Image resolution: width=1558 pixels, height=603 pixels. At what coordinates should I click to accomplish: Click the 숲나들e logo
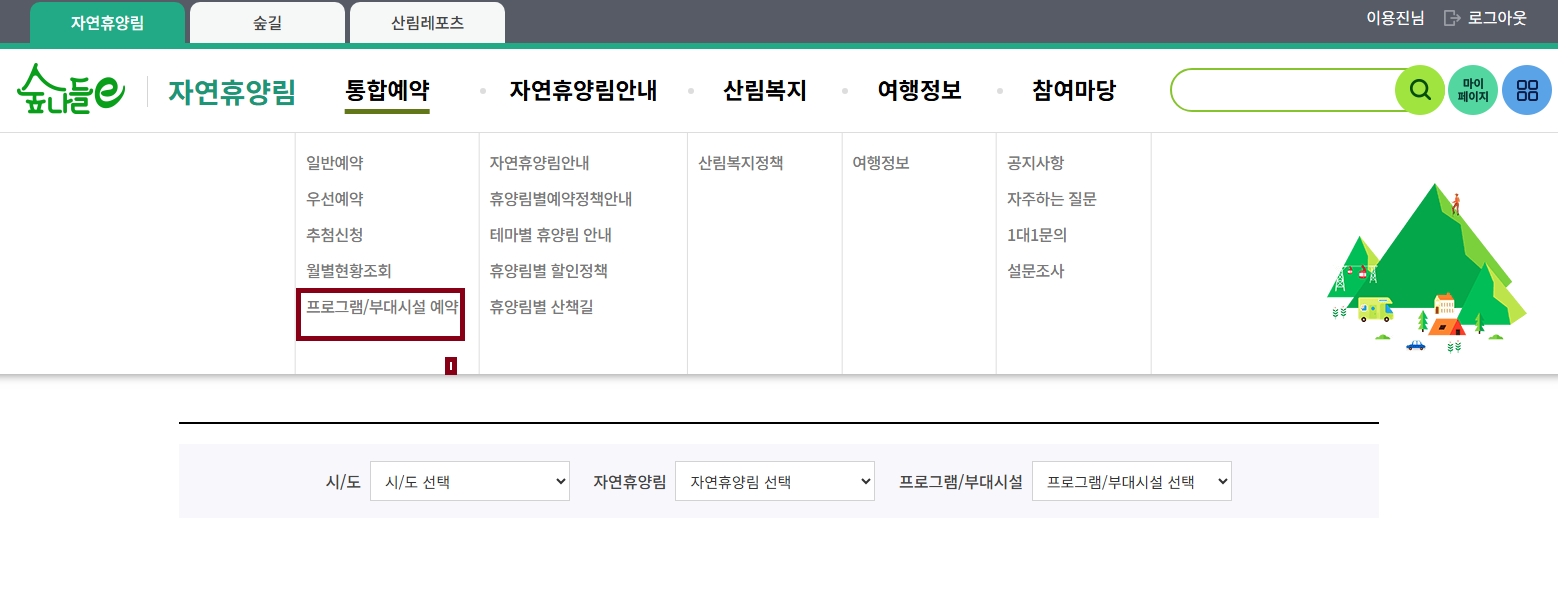click(x=71, y=89)
